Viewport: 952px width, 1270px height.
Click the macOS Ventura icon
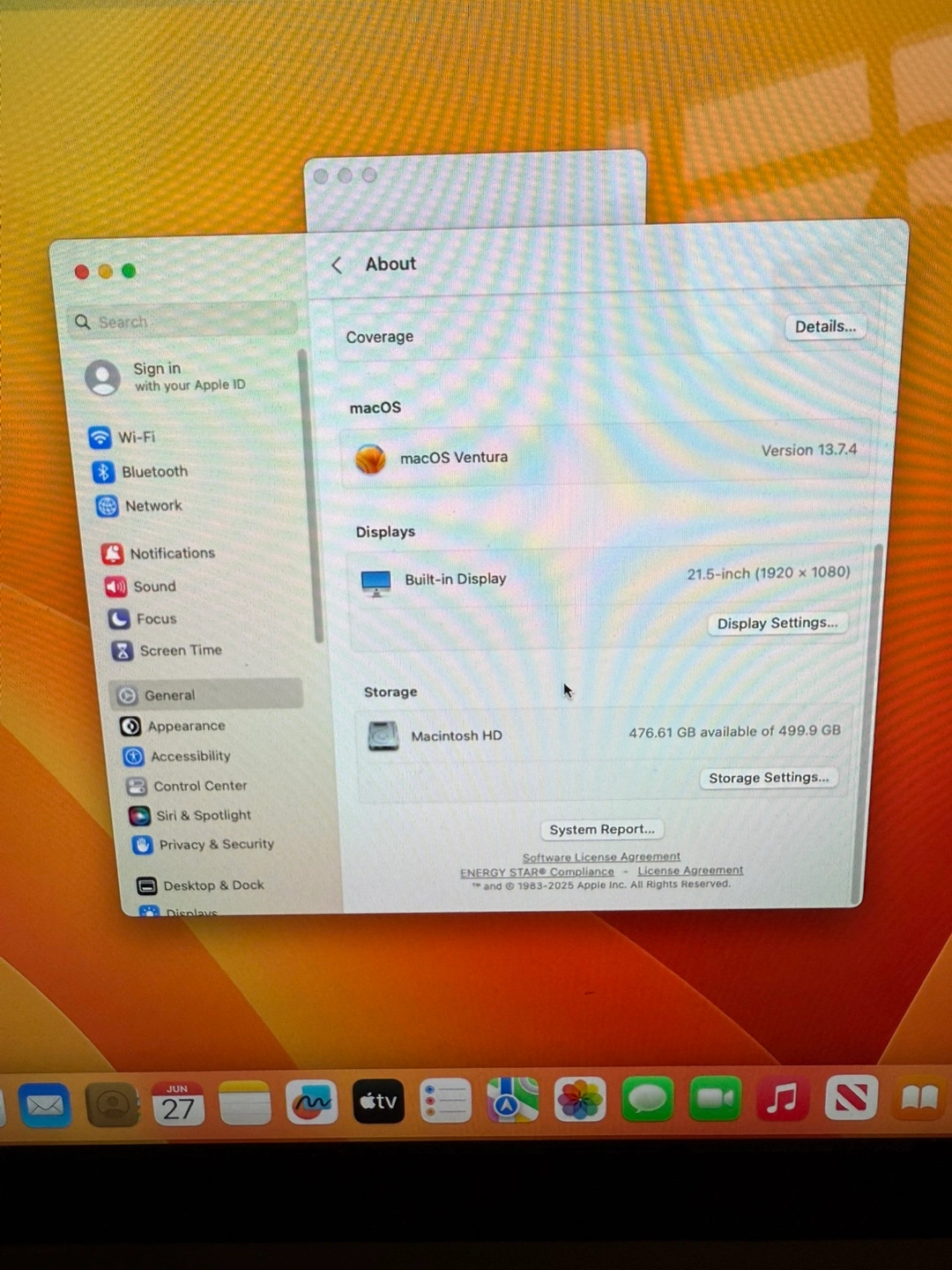(x=370, y=459)
